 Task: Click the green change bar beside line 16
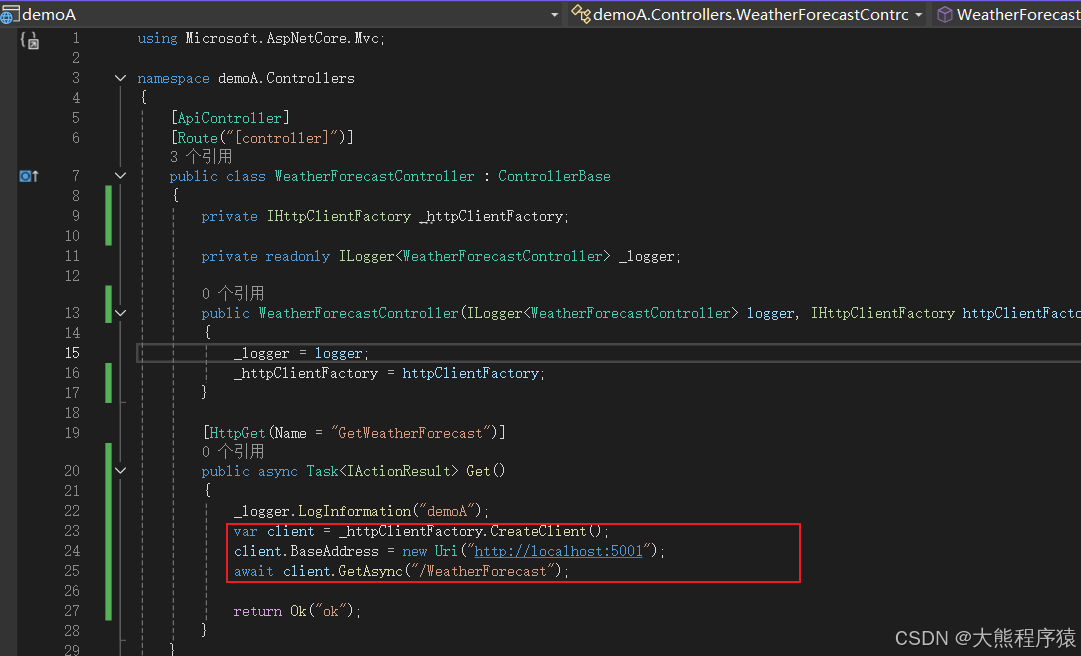tap(108, 372)
